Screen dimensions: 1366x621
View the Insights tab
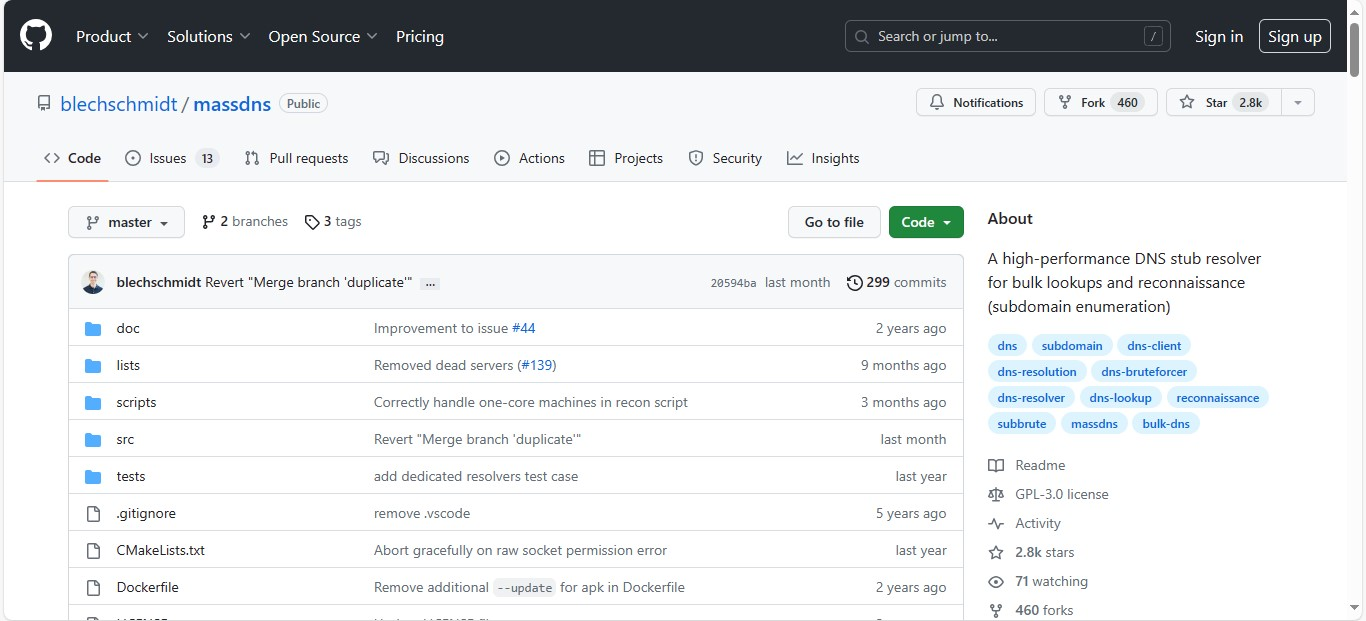coord(823,158)
